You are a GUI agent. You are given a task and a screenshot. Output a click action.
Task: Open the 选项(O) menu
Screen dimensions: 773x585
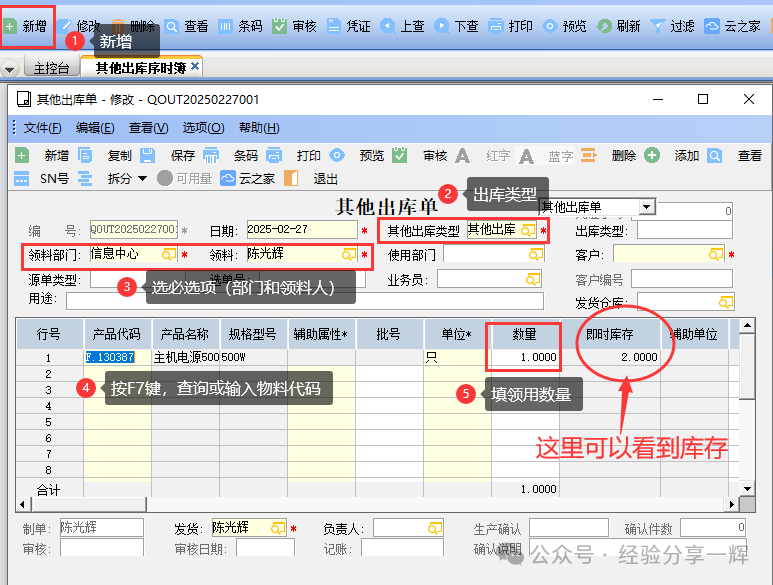pyautogui.click(x=203, y=128)
